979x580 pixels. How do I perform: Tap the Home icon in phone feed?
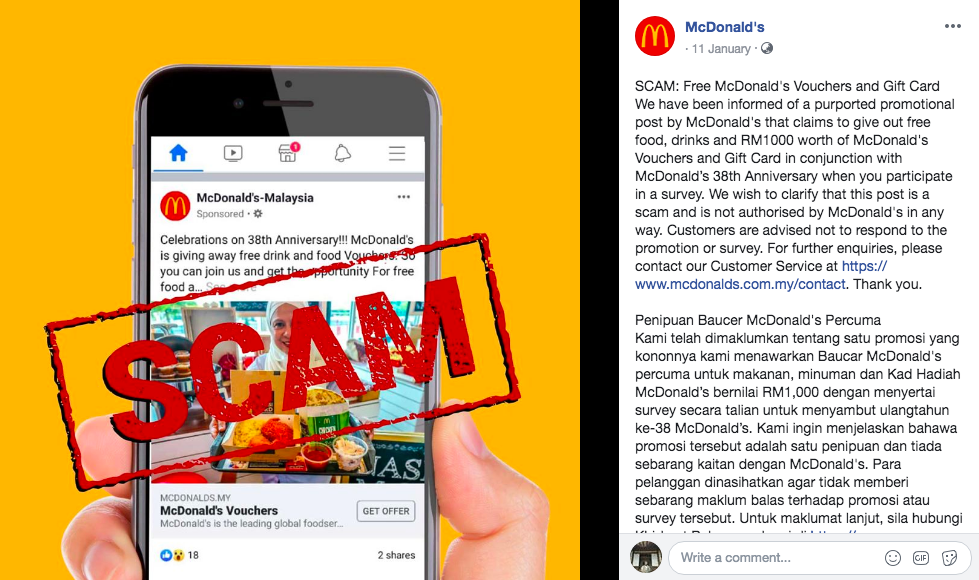pyautogui.click(x=179, y=153)
